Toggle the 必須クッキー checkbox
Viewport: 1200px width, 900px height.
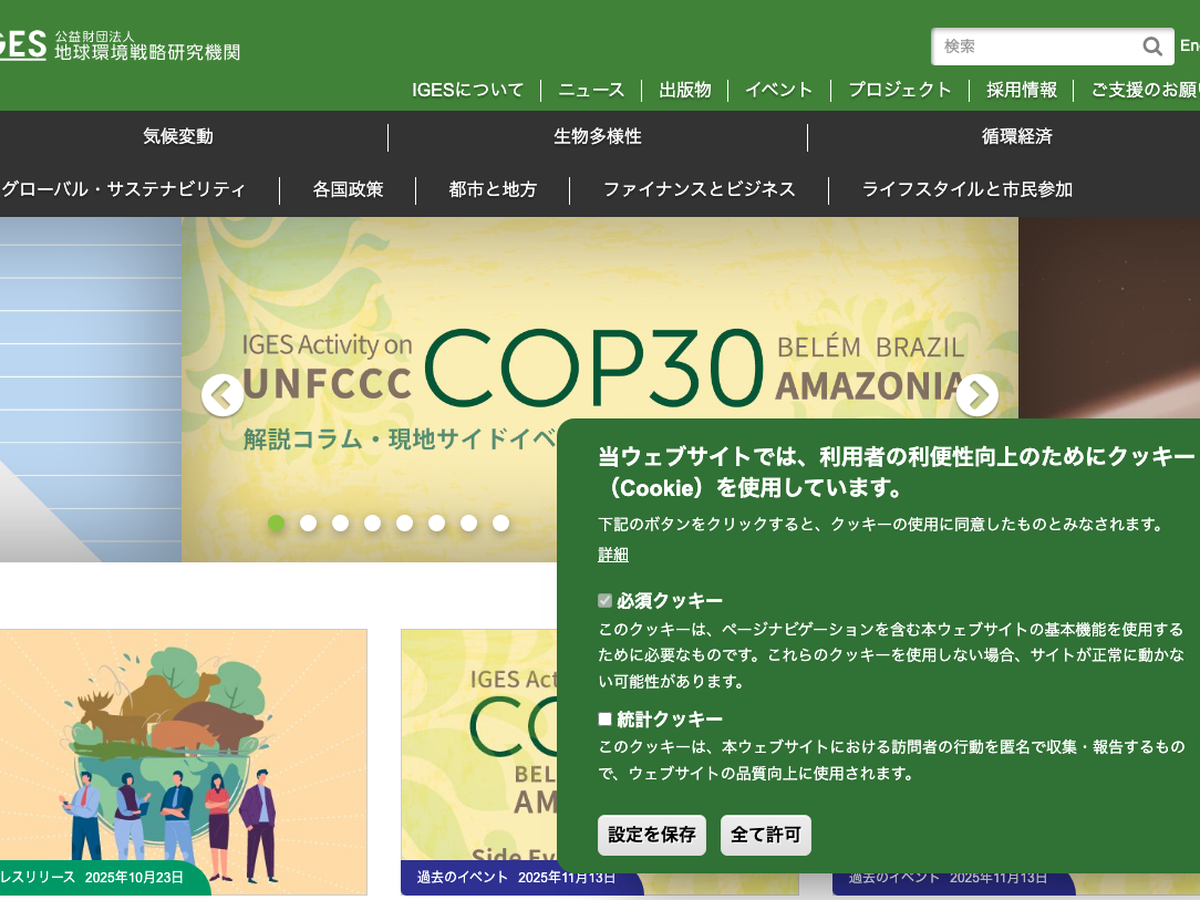[605, 601]
